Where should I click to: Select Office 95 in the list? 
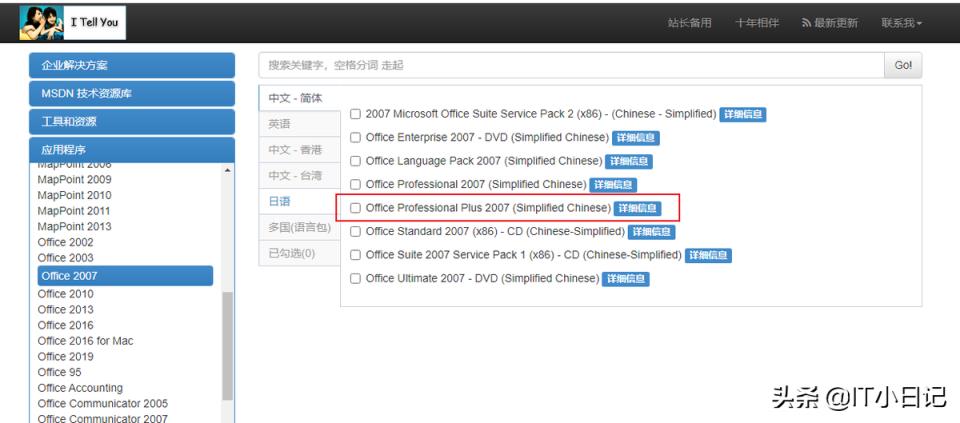(x=59, y=372)
